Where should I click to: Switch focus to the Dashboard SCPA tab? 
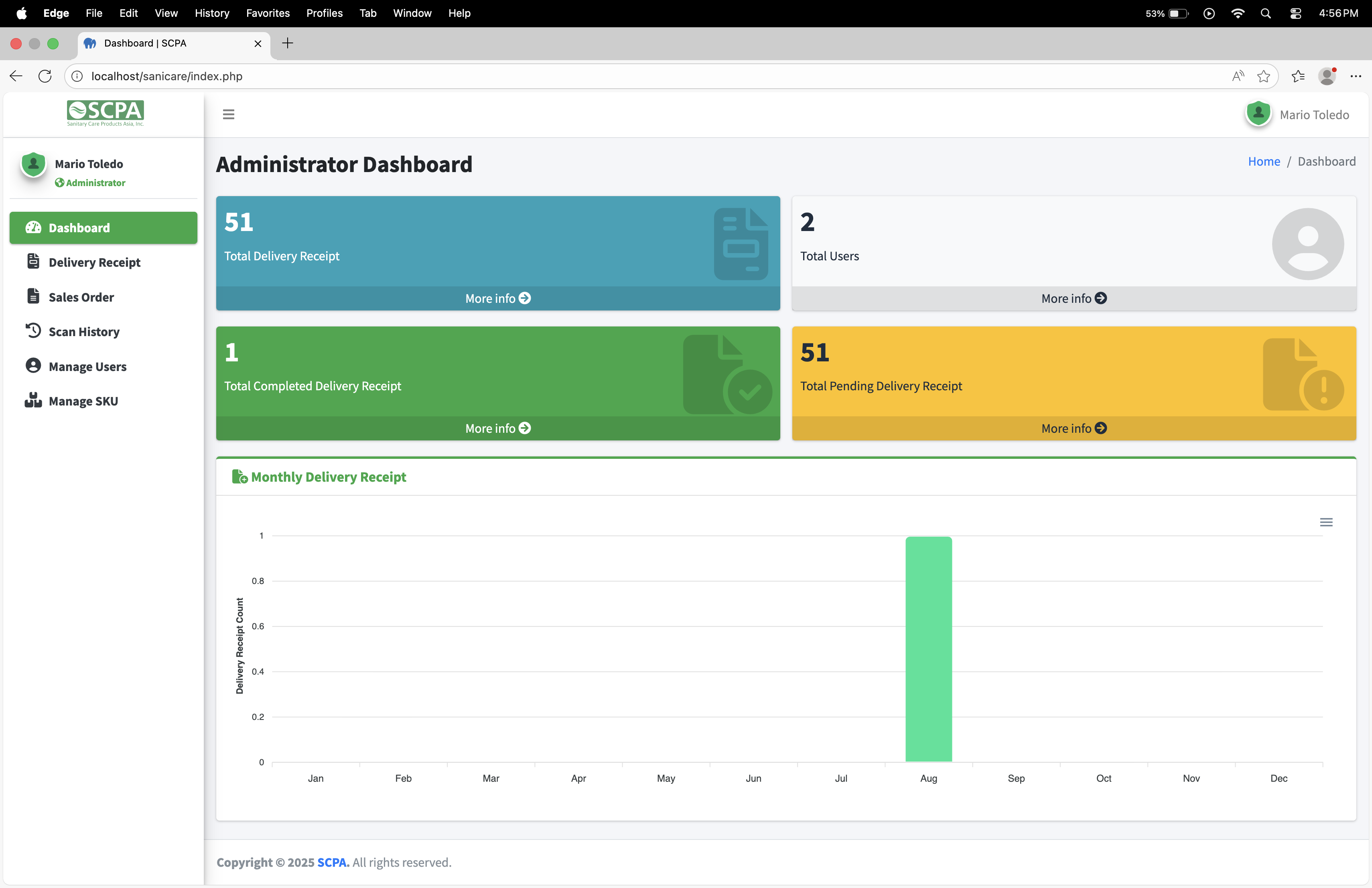[145, 43]
